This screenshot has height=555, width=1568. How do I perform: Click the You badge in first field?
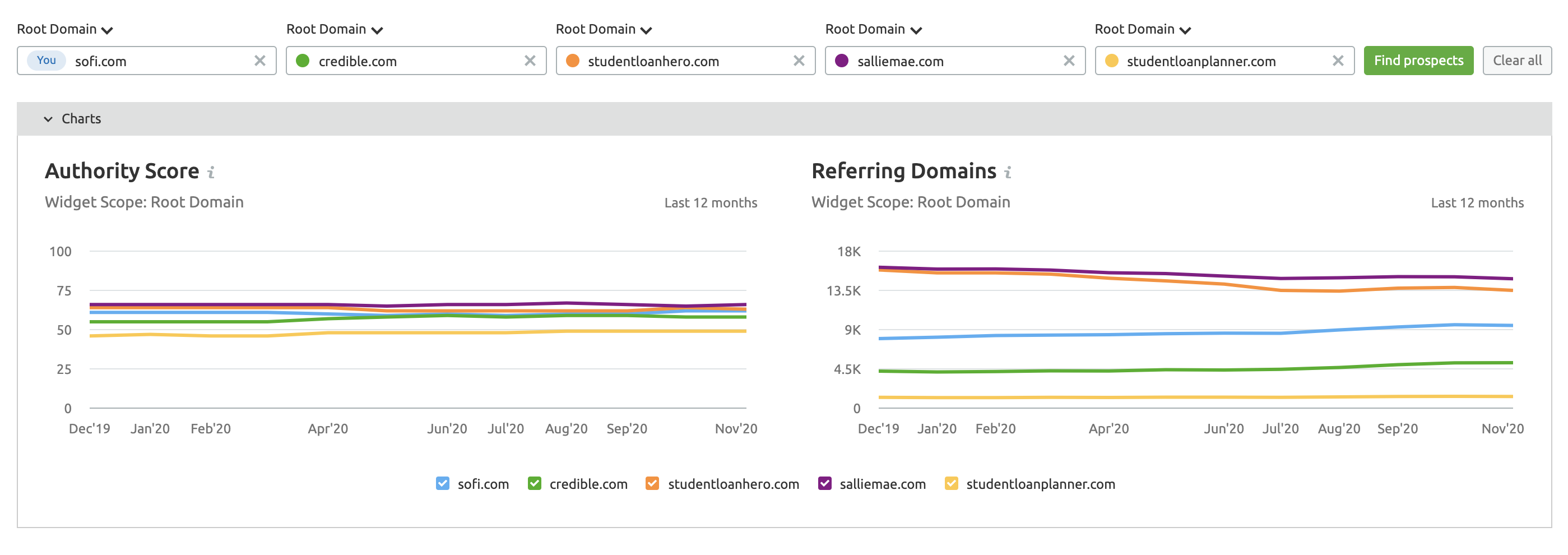[x=47, y=61]
